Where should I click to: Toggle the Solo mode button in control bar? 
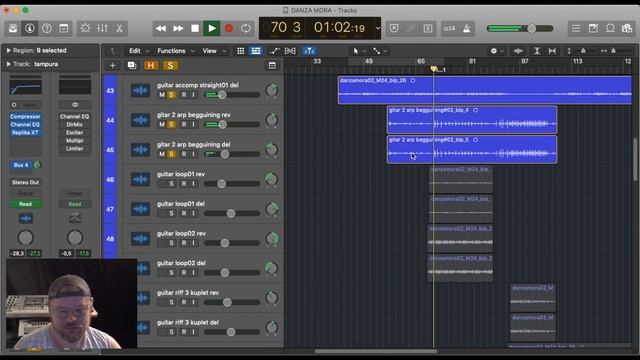pyautogui.click(x=428, y=28)
